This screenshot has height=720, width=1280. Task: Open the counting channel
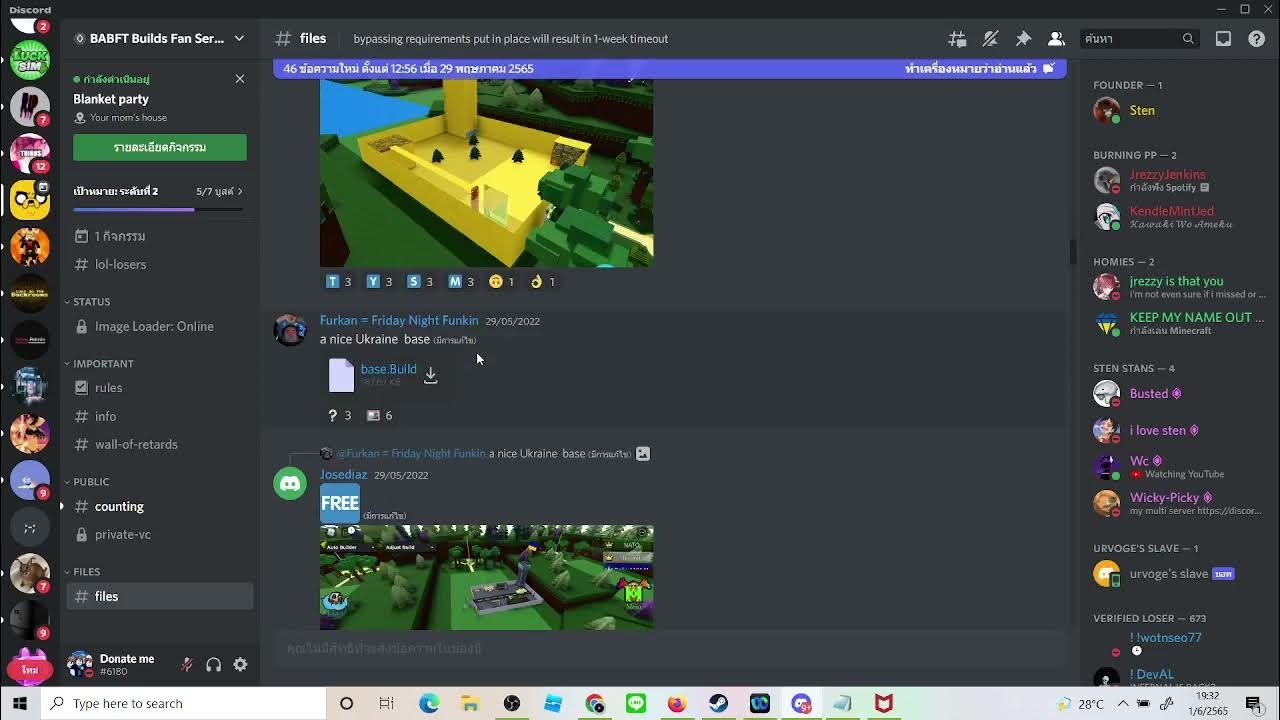160,506
